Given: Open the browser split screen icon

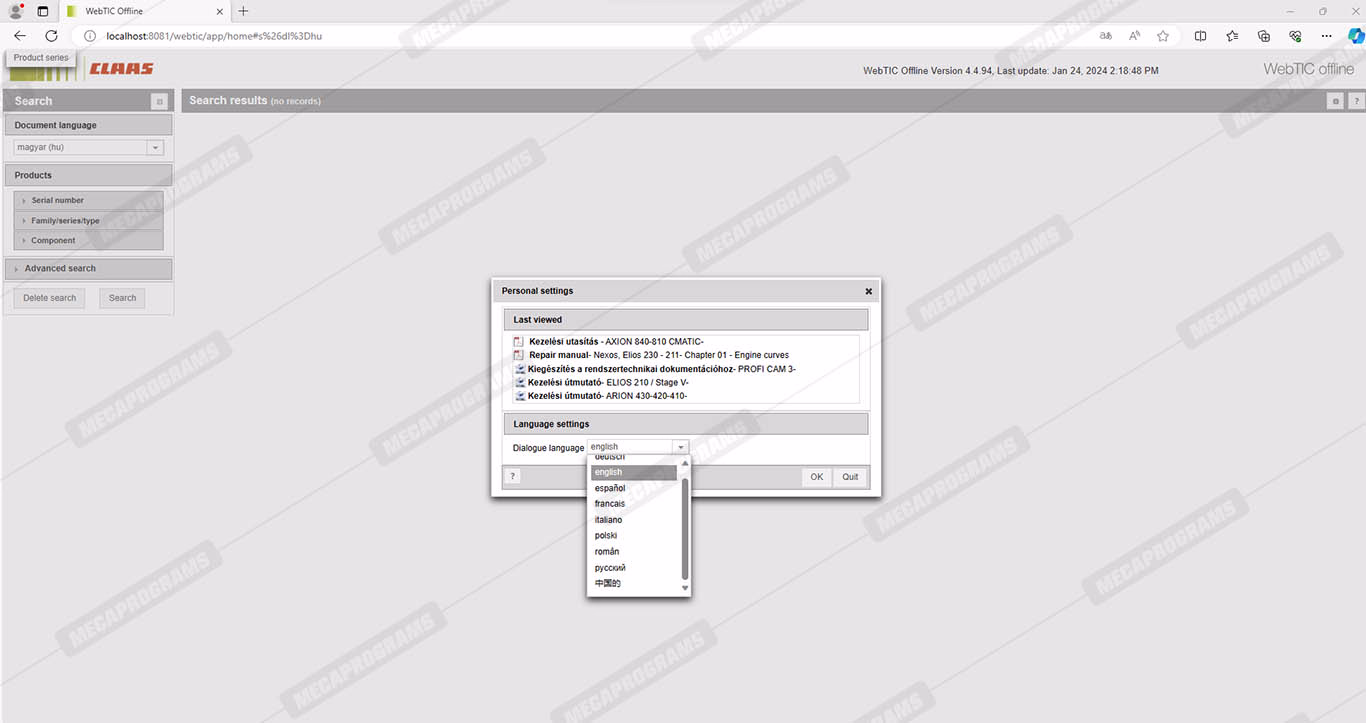Looking at the screenshot, I should coord(1200,36).
